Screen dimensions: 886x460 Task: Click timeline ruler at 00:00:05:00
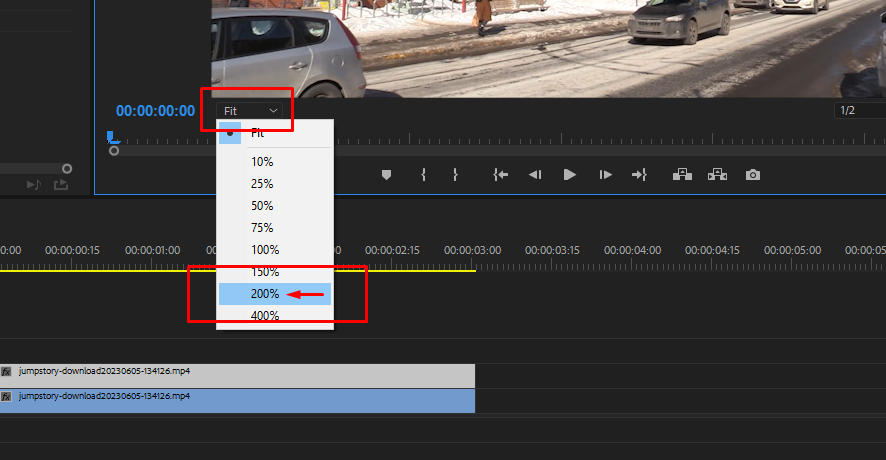tap(792, 250)
